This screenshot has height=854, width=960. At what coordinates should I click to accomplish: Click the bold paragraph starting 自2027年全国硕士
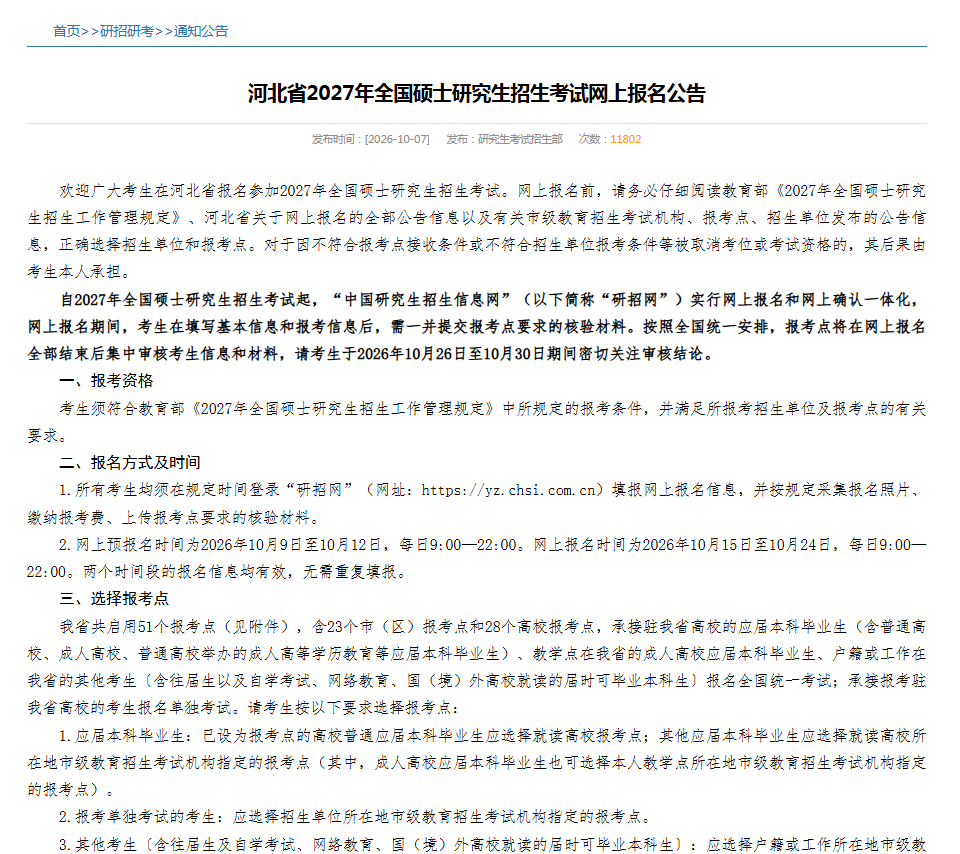coord(476,327)
